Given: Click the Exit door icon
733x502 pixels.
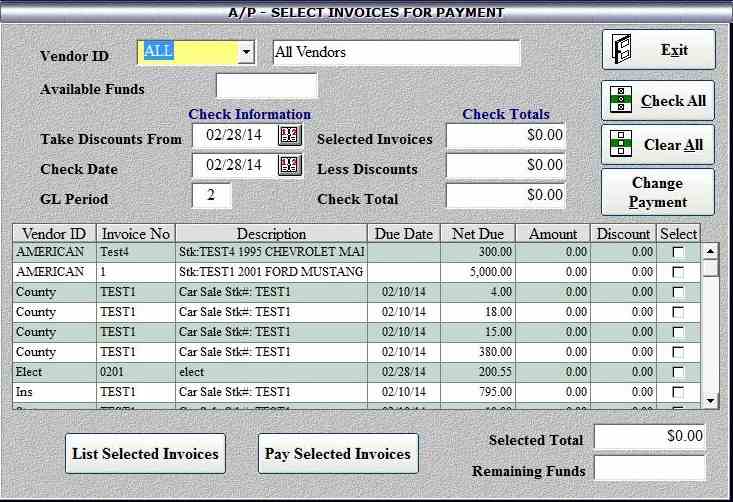Looking at the screenshot, I should [x=622, y=49].
